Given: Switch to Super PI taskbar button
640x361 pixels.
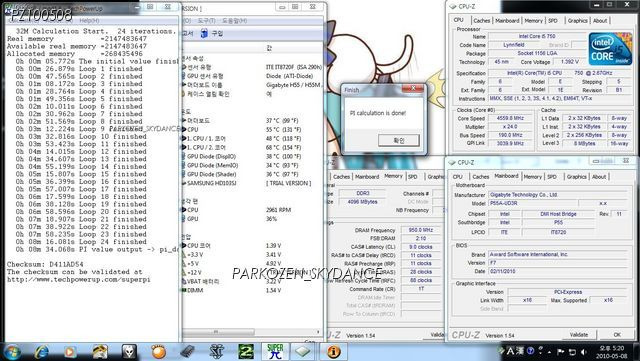Looking at the screenshot, I should coord(276,352).
